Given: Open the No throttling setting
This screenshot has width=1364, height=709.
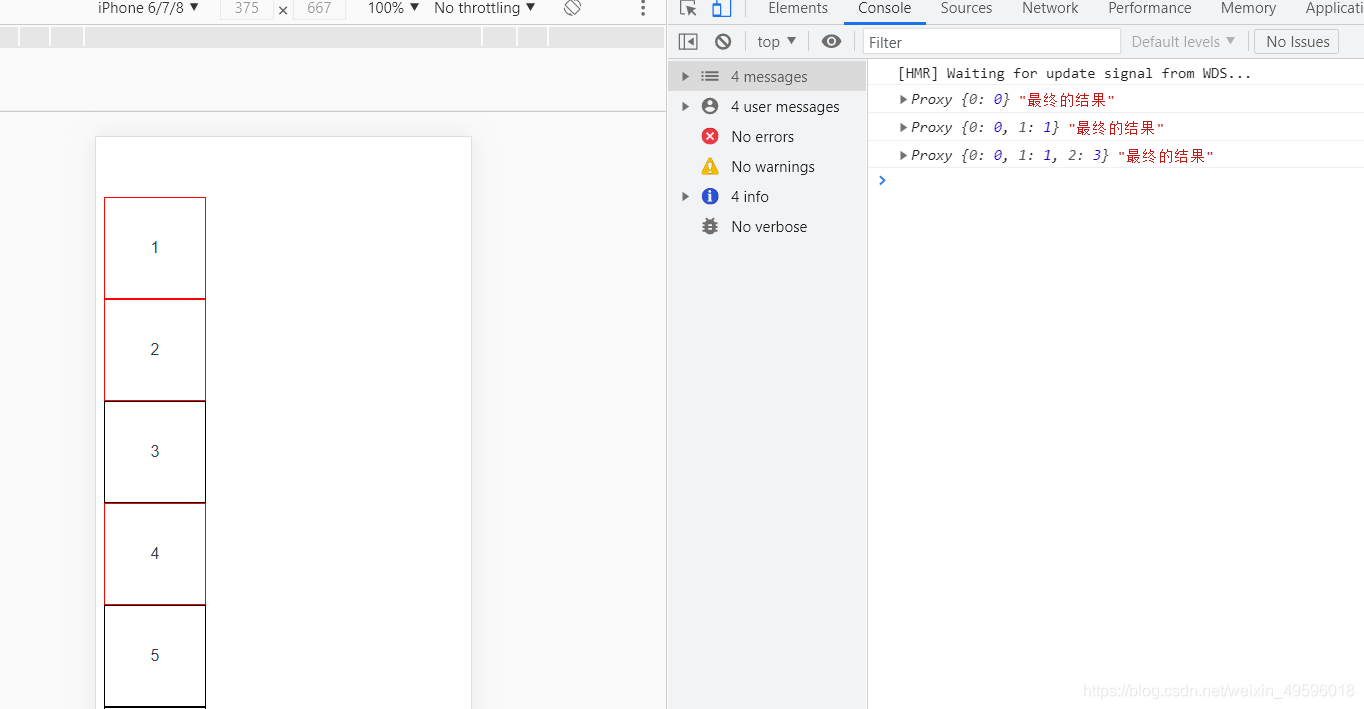Looking at the screenshot, I should [483, 8].
